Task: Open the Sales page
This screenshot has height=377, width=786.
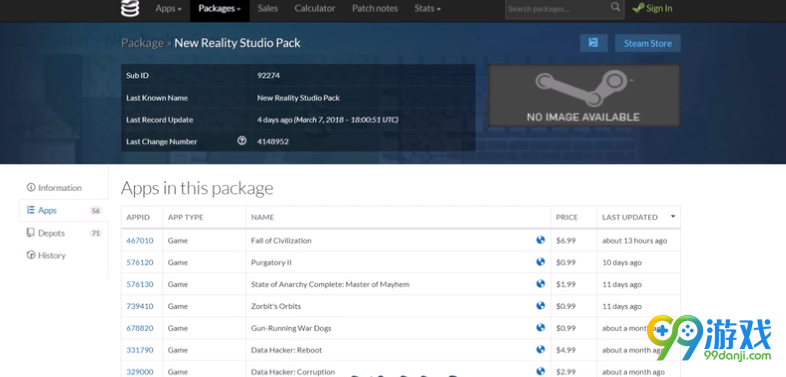Action: point(268,9)
